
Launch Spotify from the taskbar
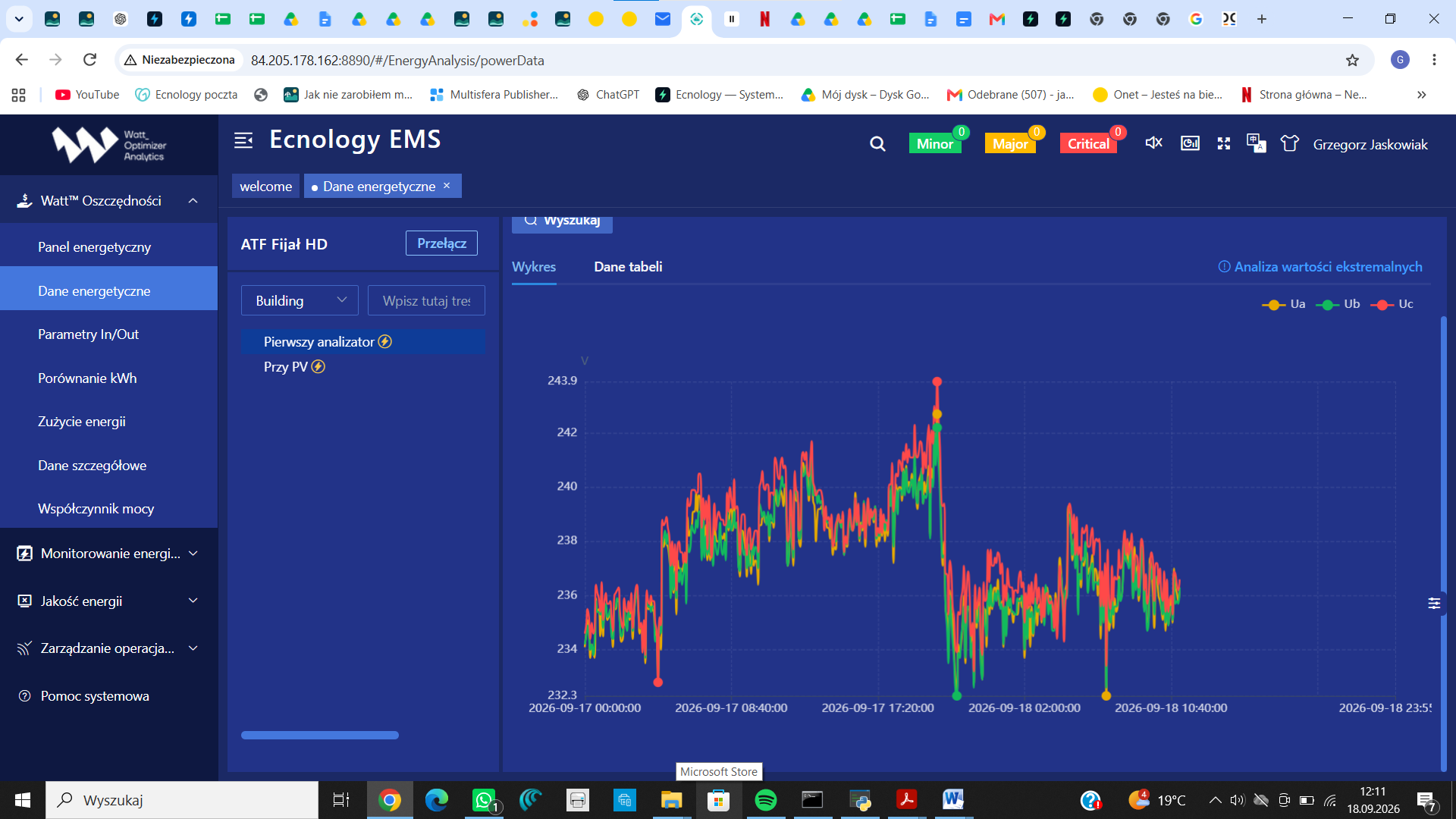(766, 800)
